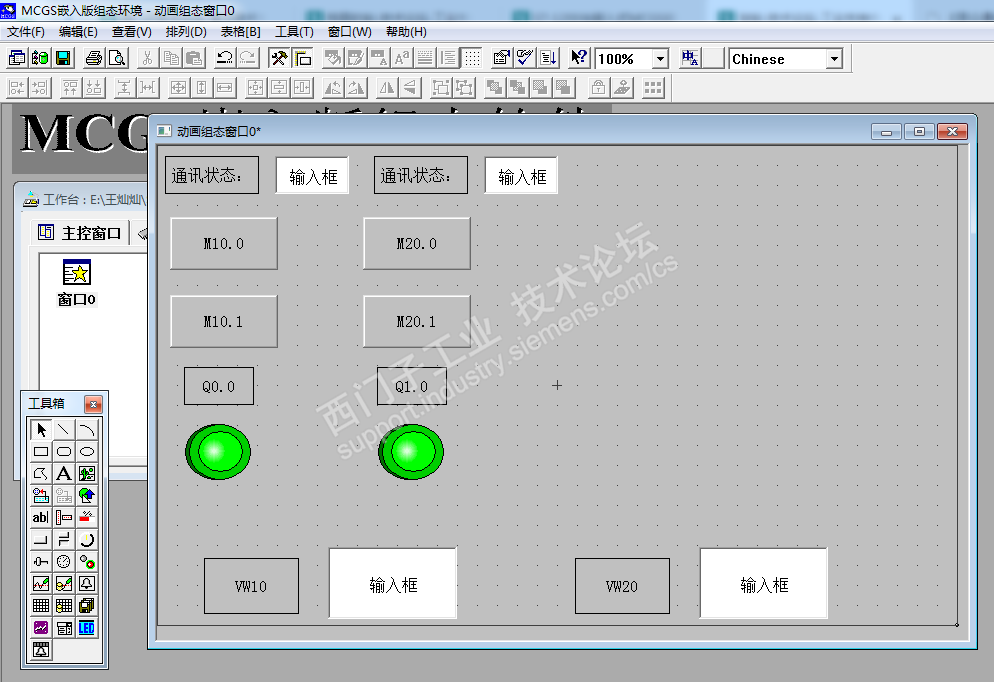
Task: Click the M20.0 button on canvas
Action: [416, 243]
